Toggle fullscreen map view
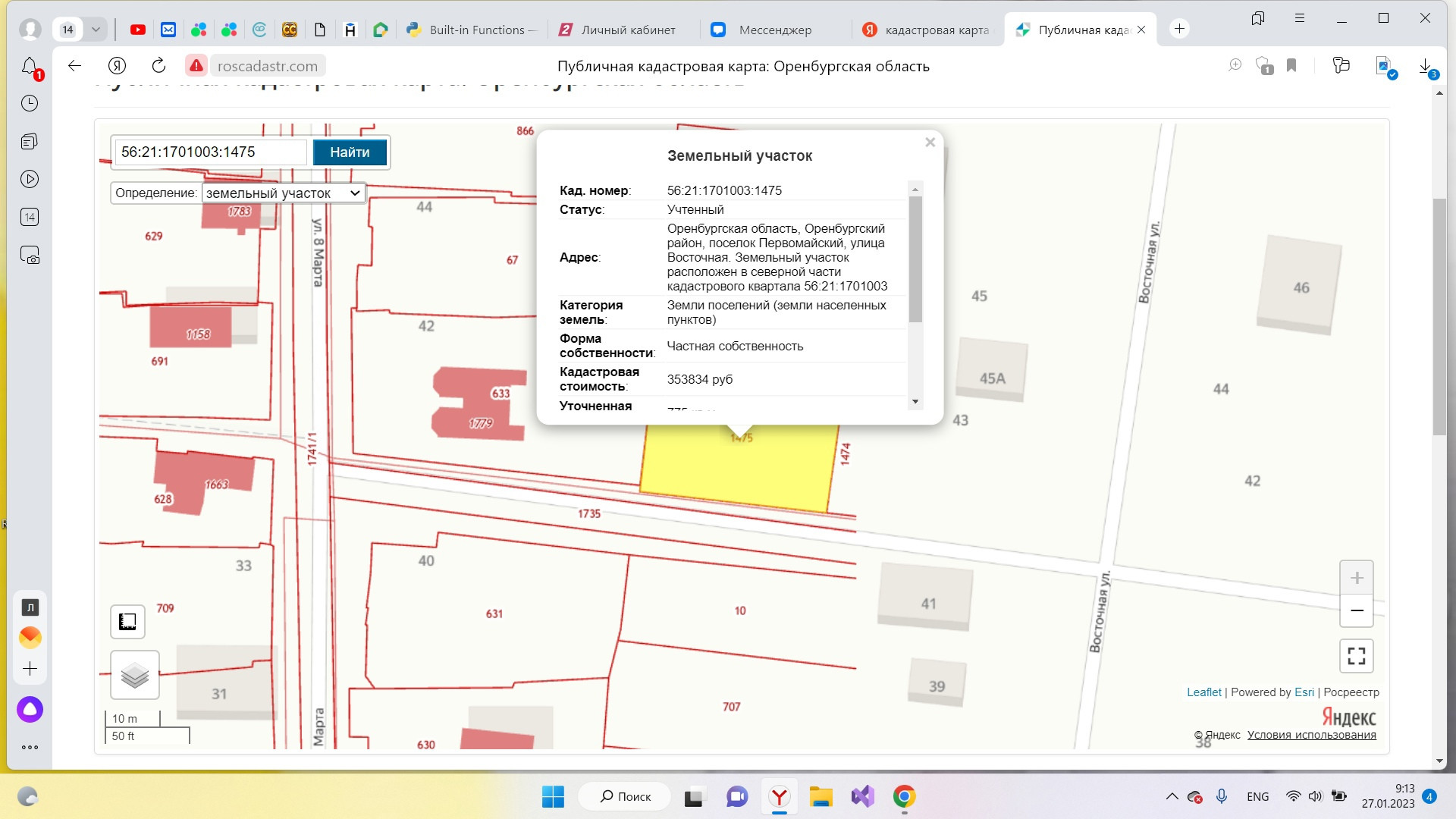The width and height of the screenshot is (1456, 819). point(1356,655)
